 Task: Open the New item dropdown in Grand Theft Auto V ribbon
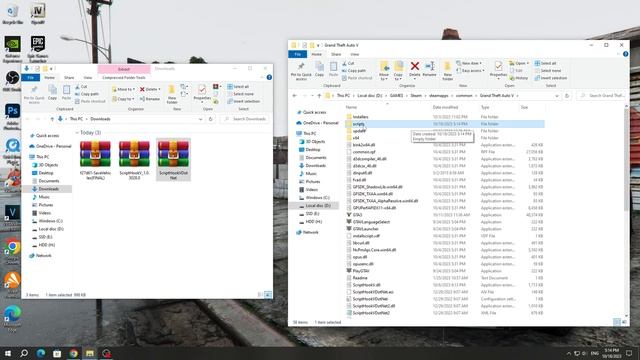(469, 63)
